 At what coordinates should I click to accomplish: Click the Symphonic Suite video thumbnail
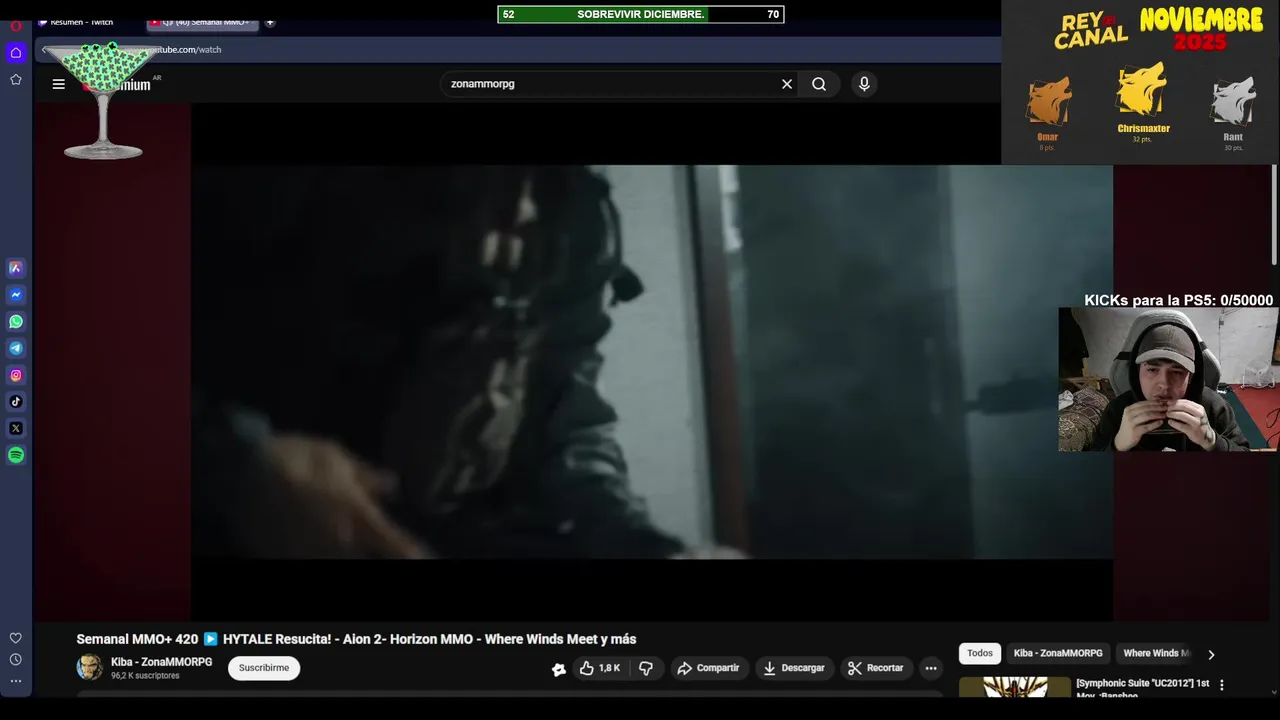1014,688
